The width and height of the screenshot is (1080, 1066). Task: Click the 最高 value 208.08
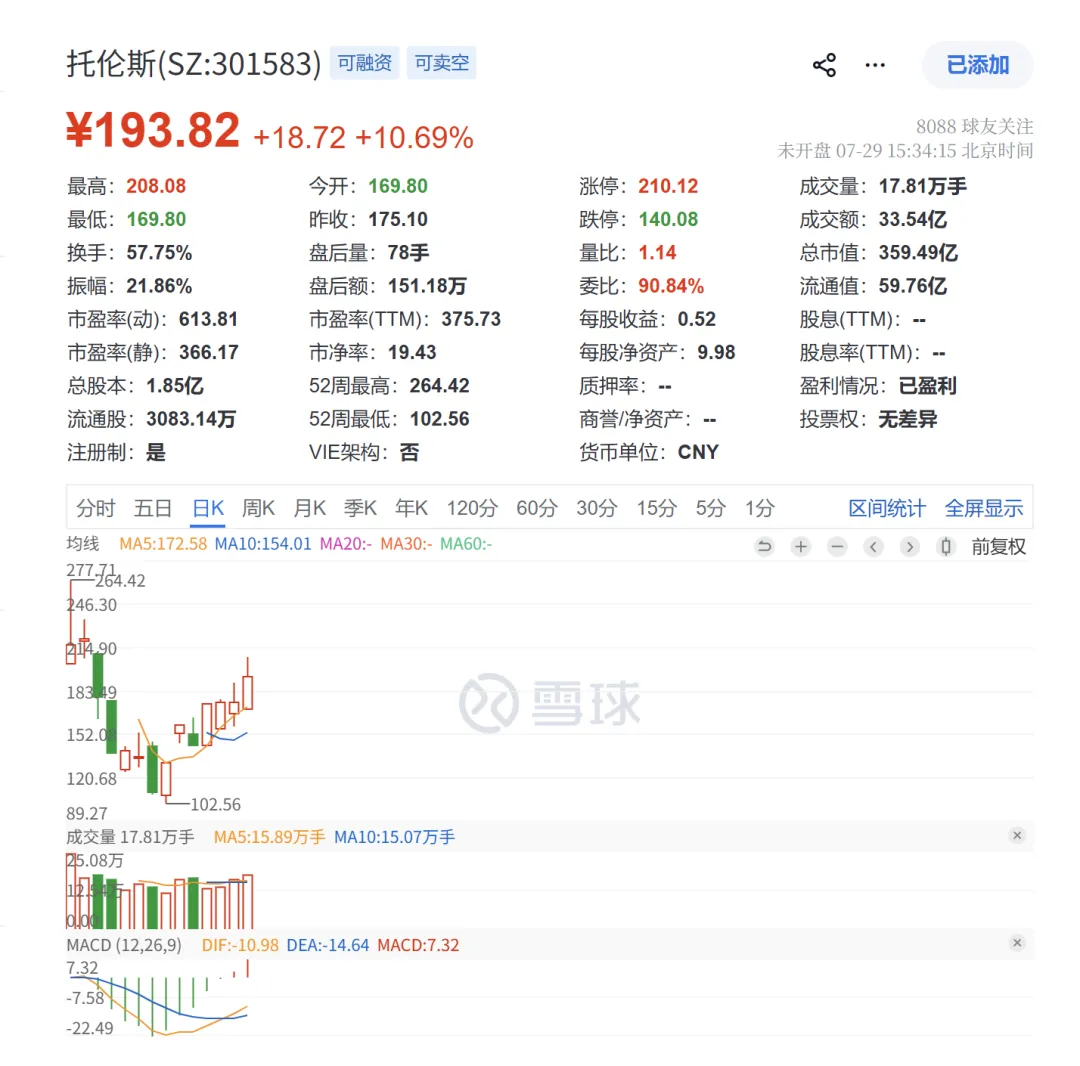coord(156,186)
